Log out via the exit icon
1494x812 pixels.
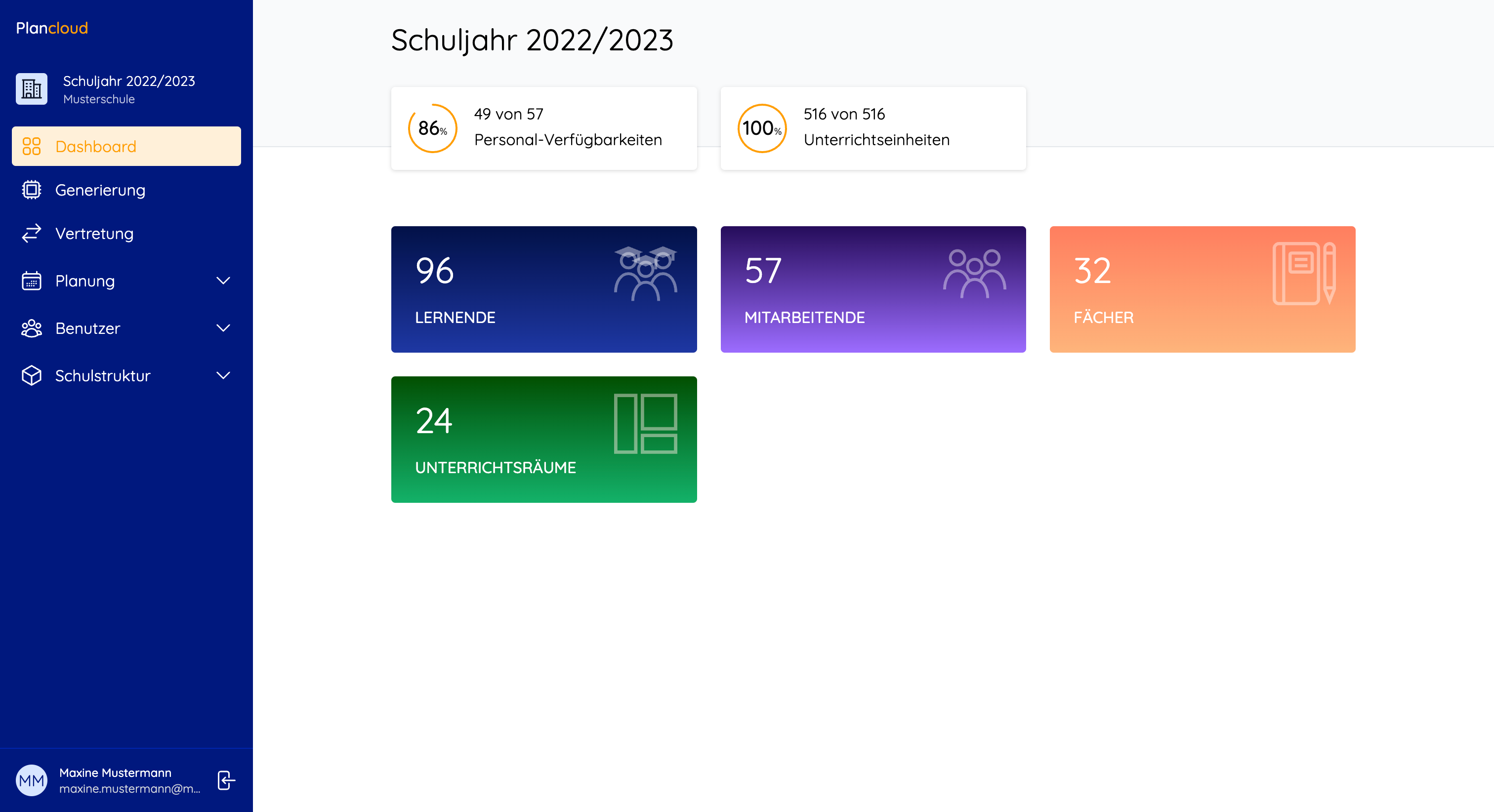pos(226,780)
